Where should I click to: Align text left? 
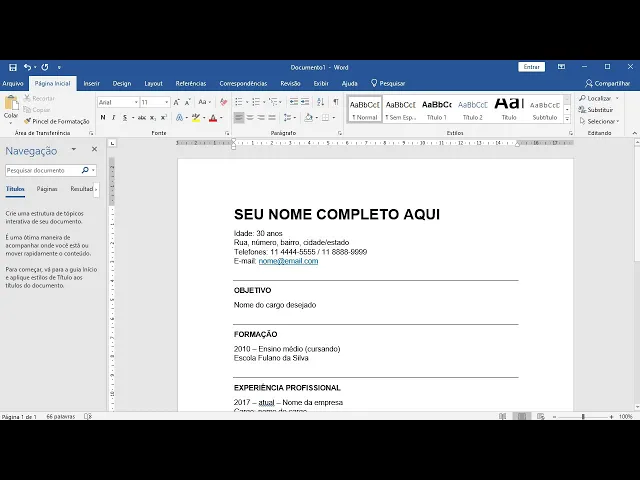[x=239, y=118]
